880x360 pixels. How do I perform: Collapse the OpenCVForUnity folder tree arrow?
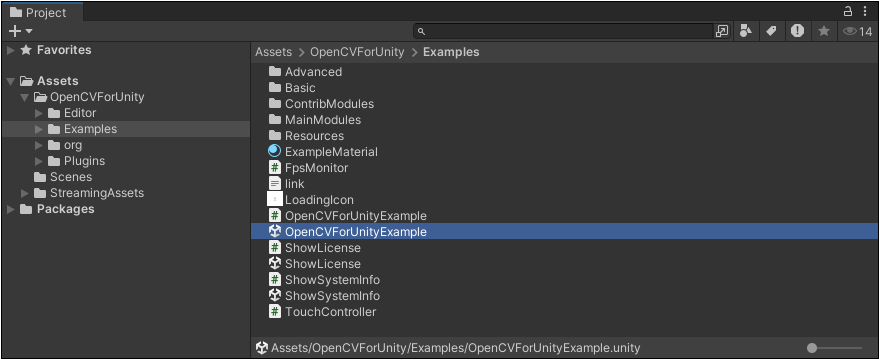point(24,97)
